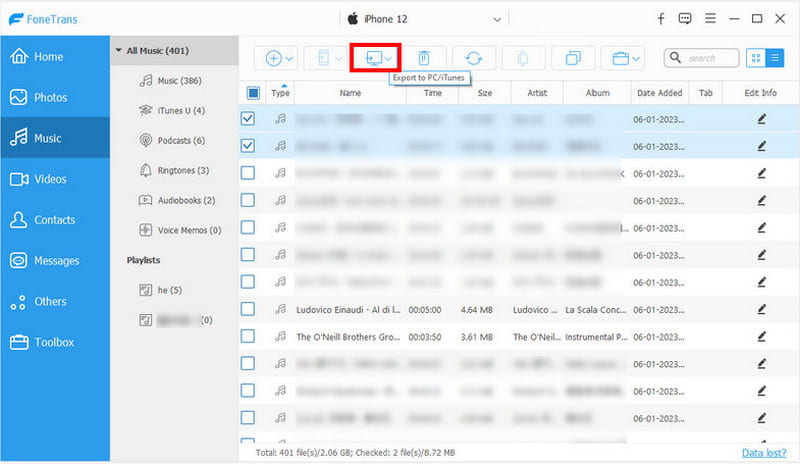Open the feedback chat icon
800x464 pixels.
pos(685,19)
